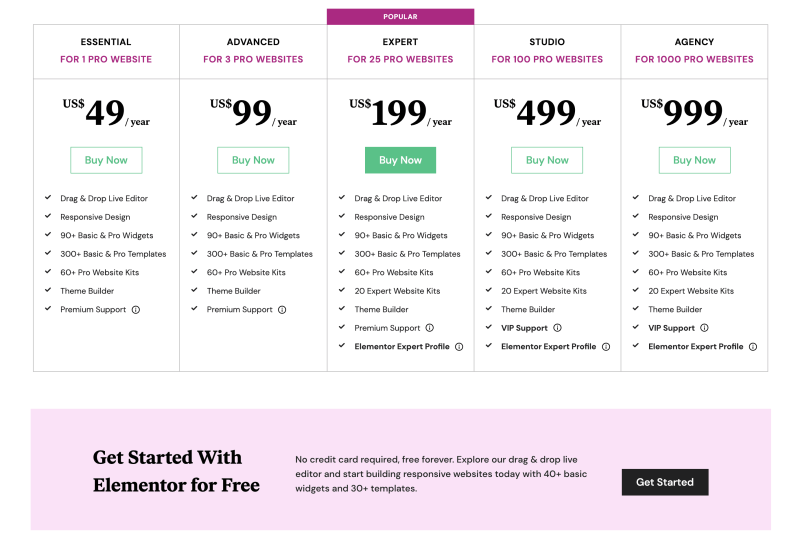Click the Essential plan heading
This screenshot has height=536, width=800.
[x=106, y=42]
